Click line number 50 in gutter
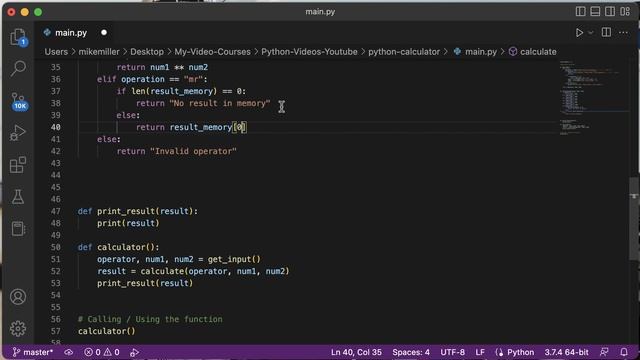 56,247
